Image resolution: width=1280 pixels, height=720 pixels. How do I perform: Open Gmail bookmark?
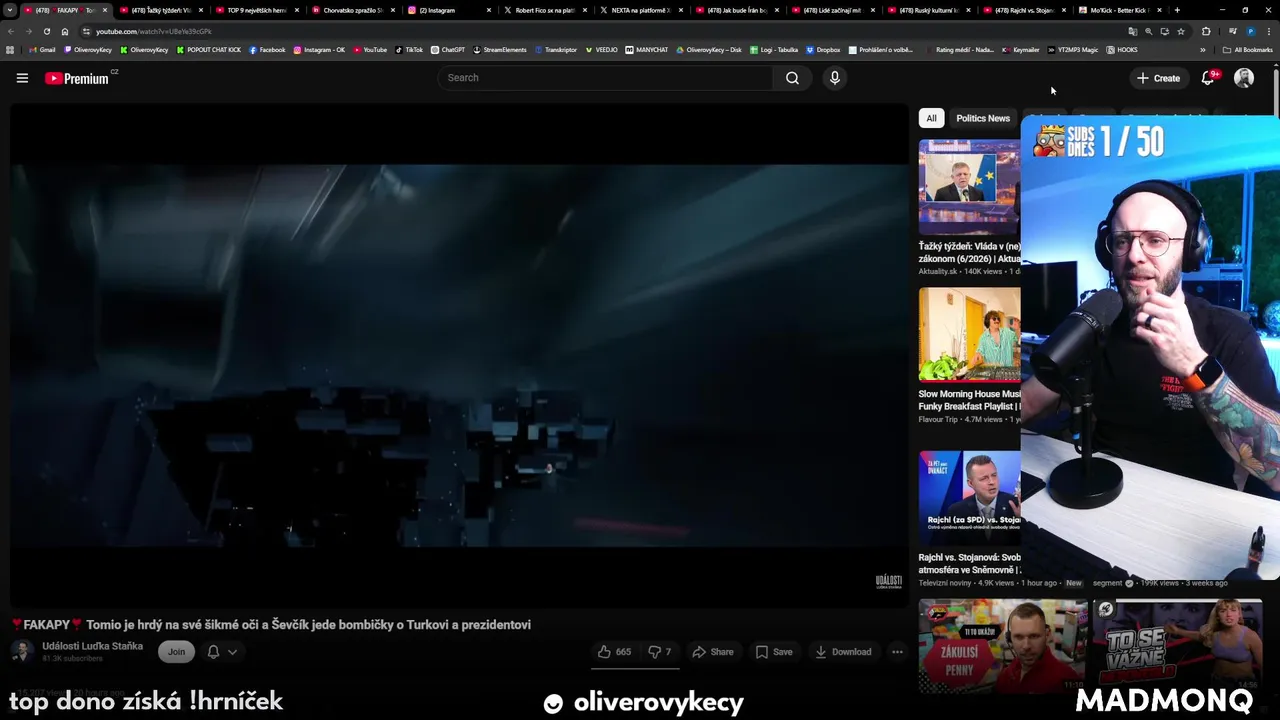(42, 49)
